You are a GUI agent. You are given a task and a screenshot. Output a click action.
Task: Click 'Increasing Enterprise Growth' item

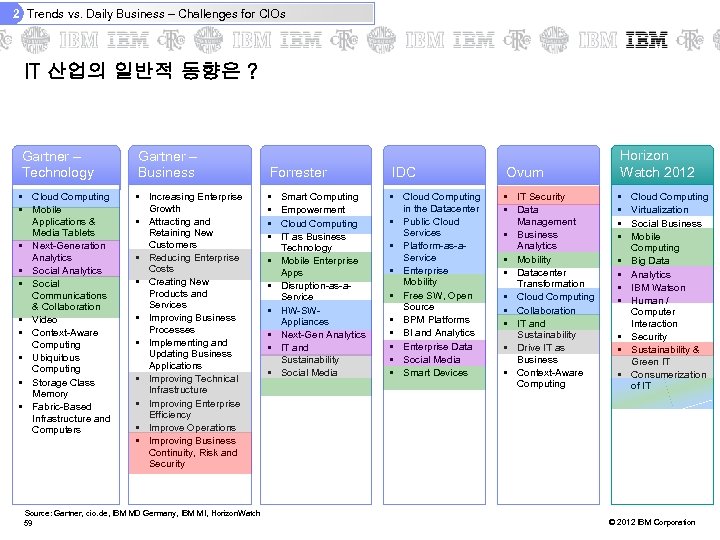[196, 202]
